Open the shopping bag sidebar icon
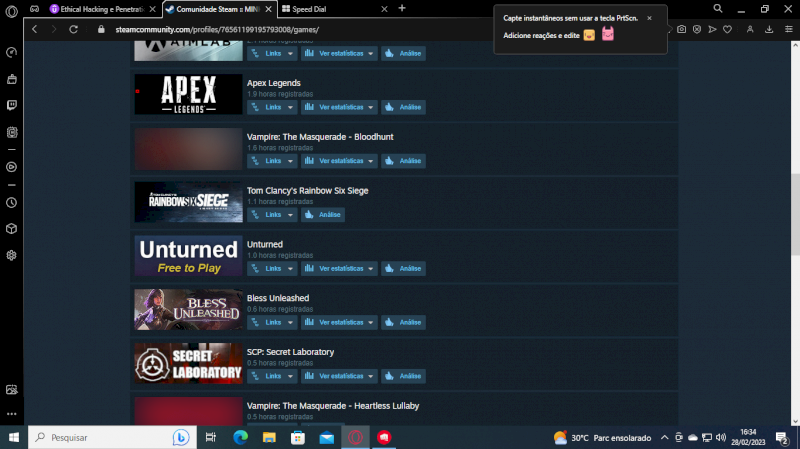Screen dimensions: 800x449 pos(11,79)
